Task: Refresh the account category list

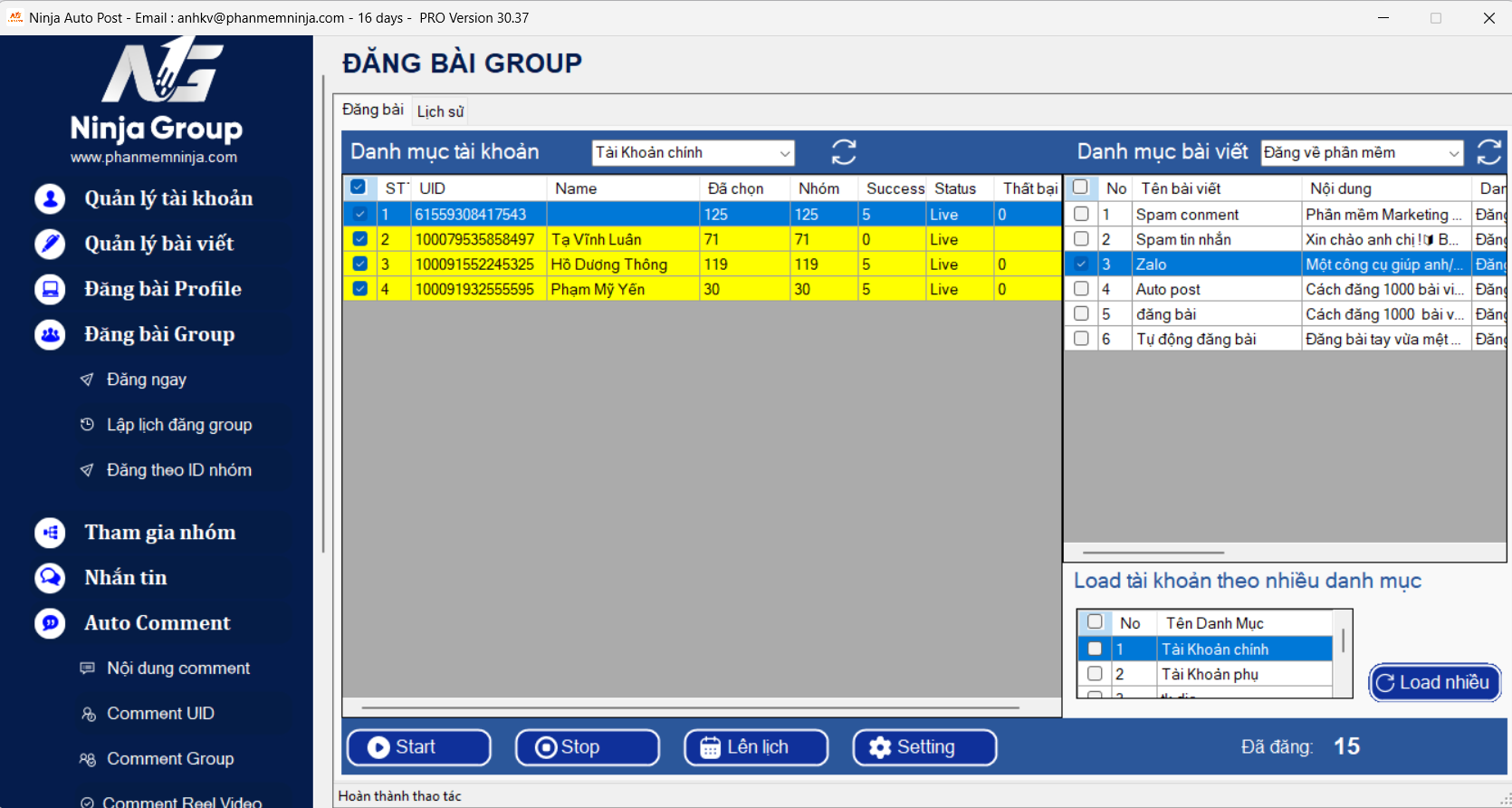Action: coord(844,152)
